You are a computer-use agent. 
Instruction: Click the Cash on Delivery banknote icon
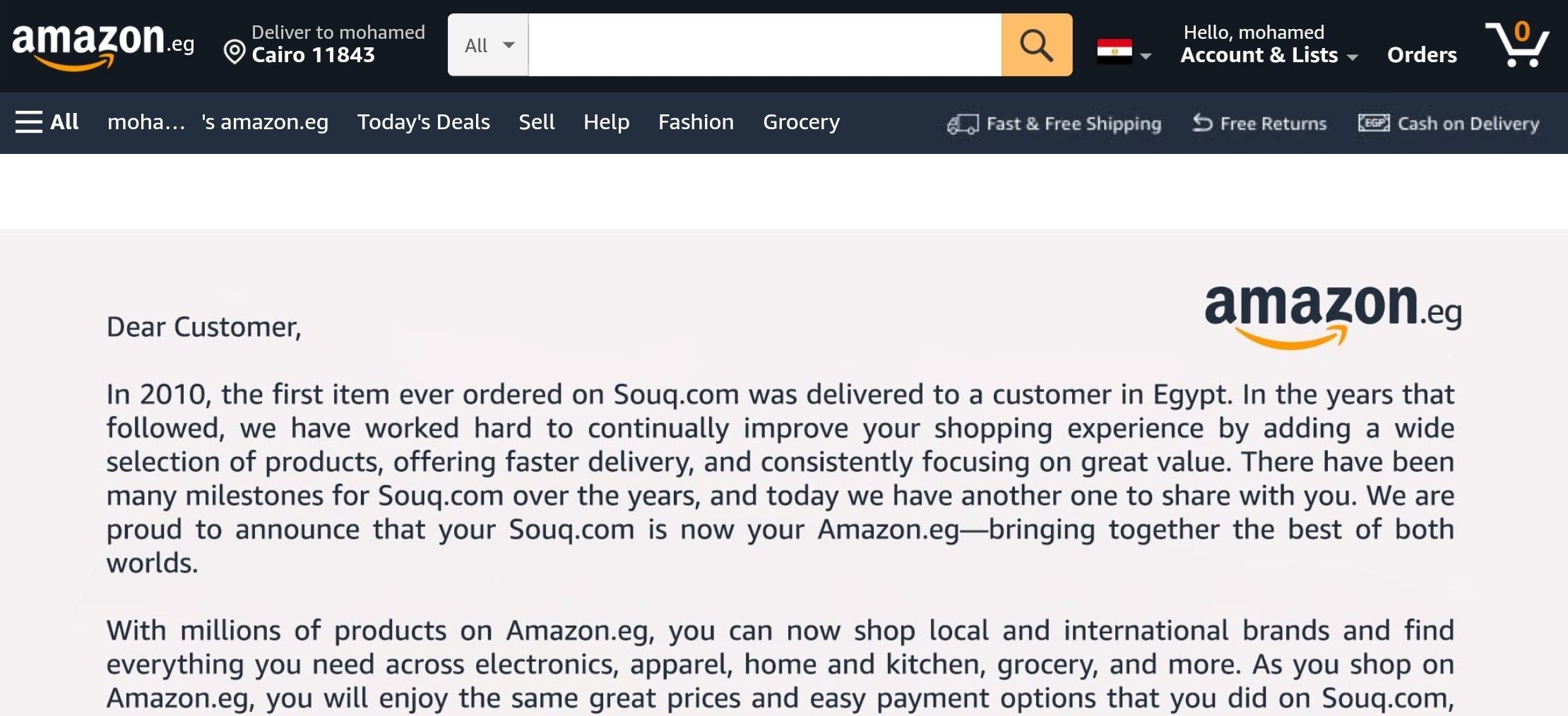tap(1373, 124)
